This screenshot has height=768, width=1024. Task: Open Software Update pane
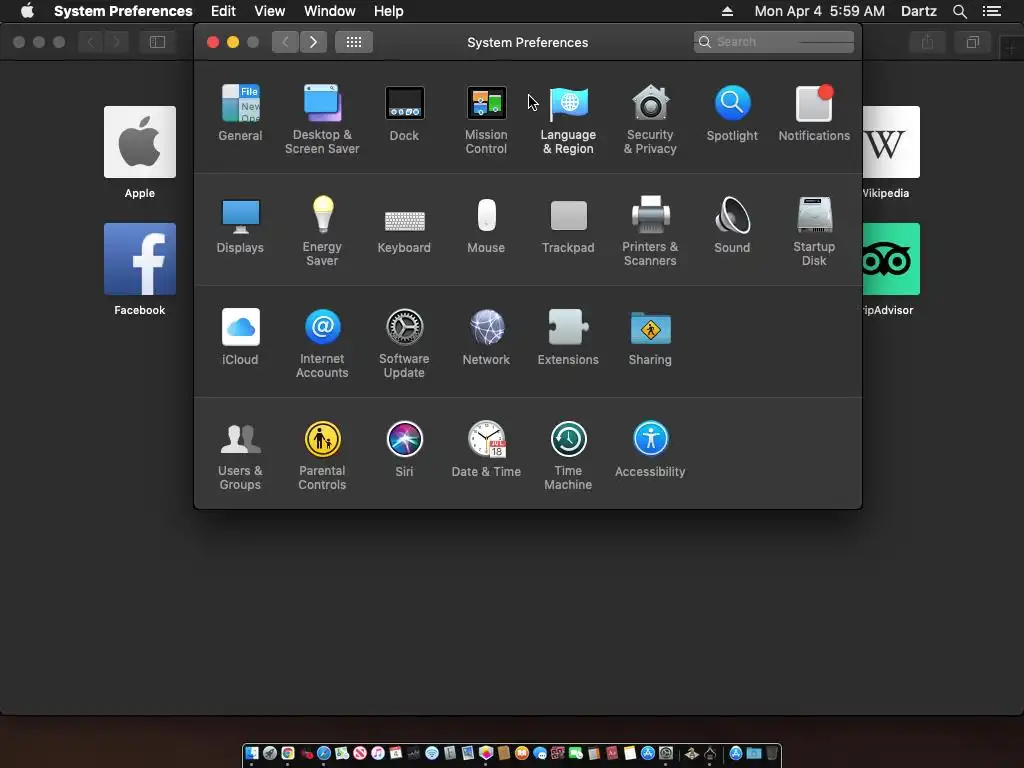tap(404, 344)
